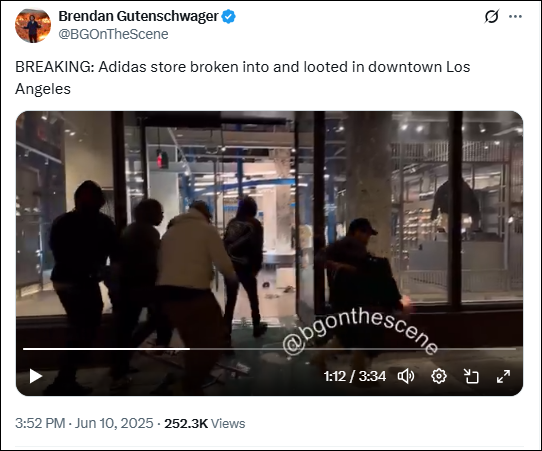Play the Adidas store looting video

coord(36,376)
